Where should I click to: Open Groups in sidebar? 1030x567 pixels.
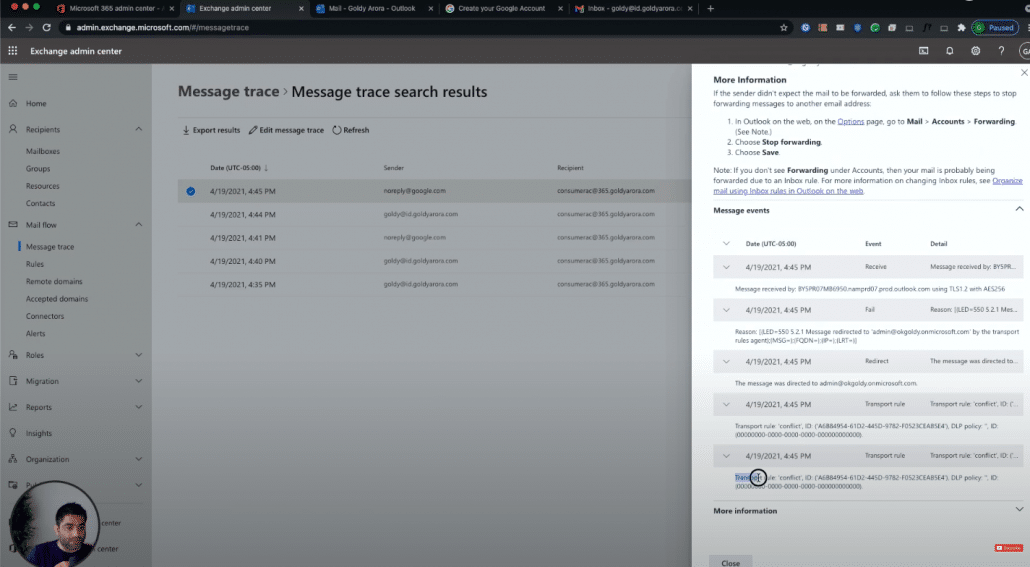pyautogui.click(x=38, y=169)
